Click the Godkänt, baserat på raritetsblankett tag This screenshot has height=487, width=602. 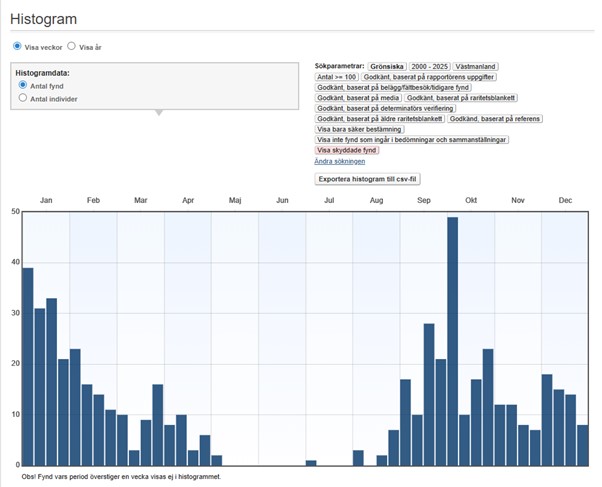point(461,98)
